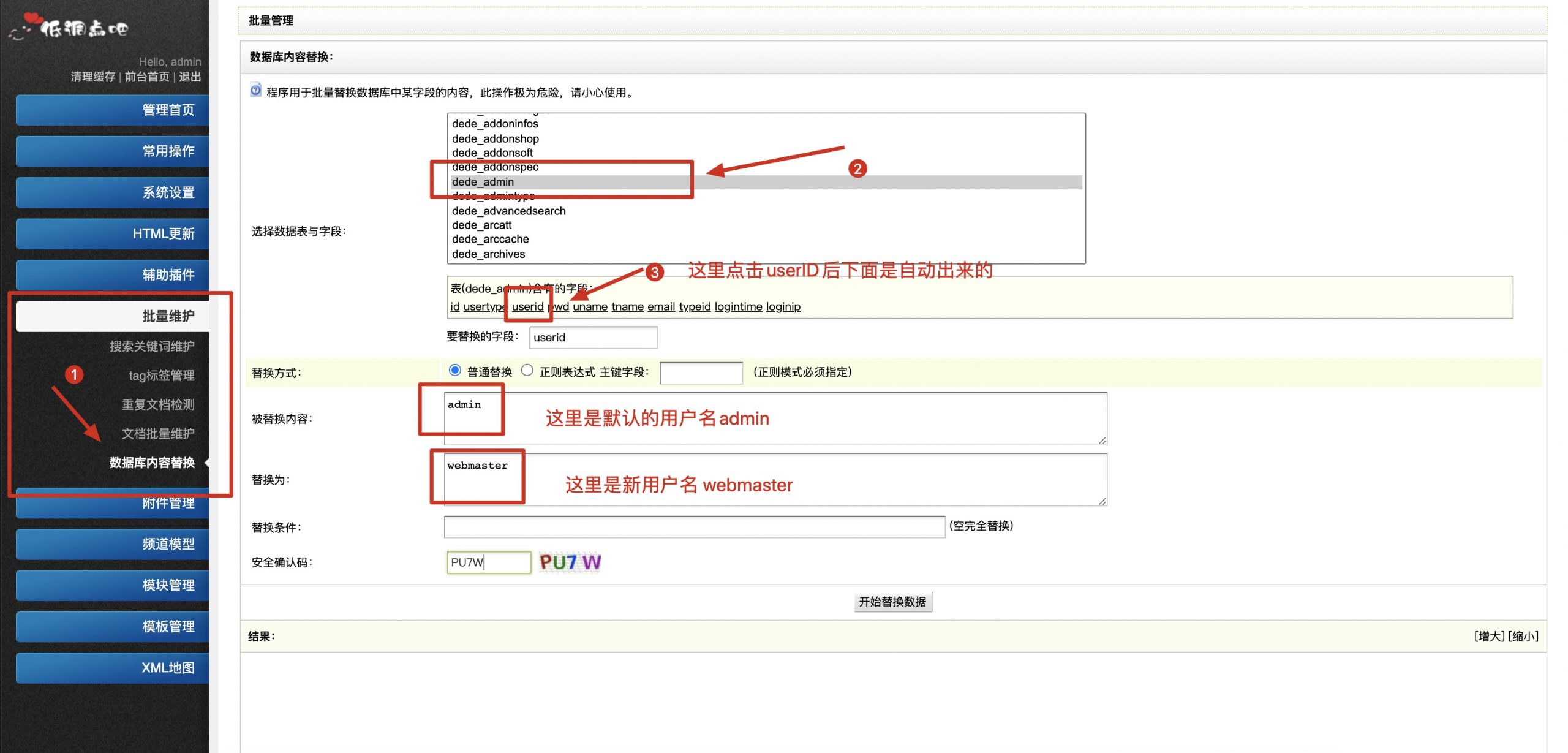Select dede_addoninfos in the table list

tap(766, 124)
